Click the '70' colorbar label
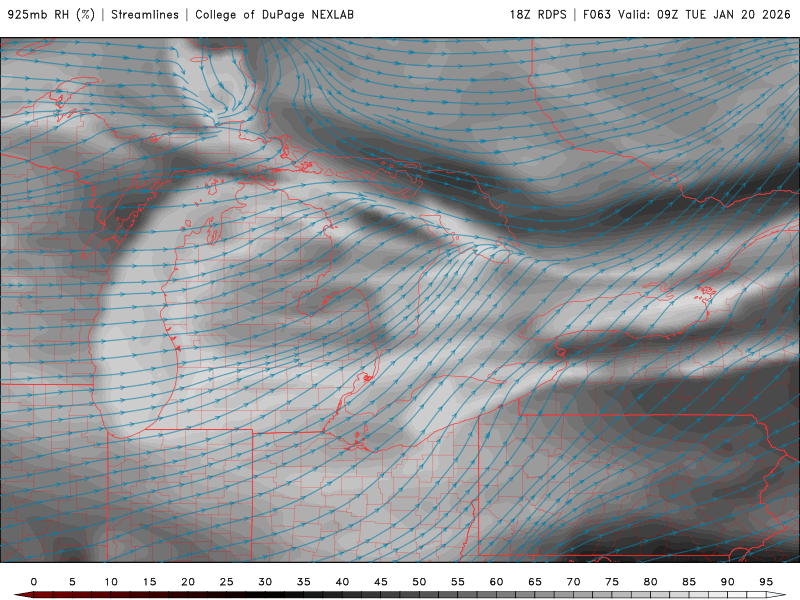The height and width of the screenshot is (600, 800). (x=573, y=582)
